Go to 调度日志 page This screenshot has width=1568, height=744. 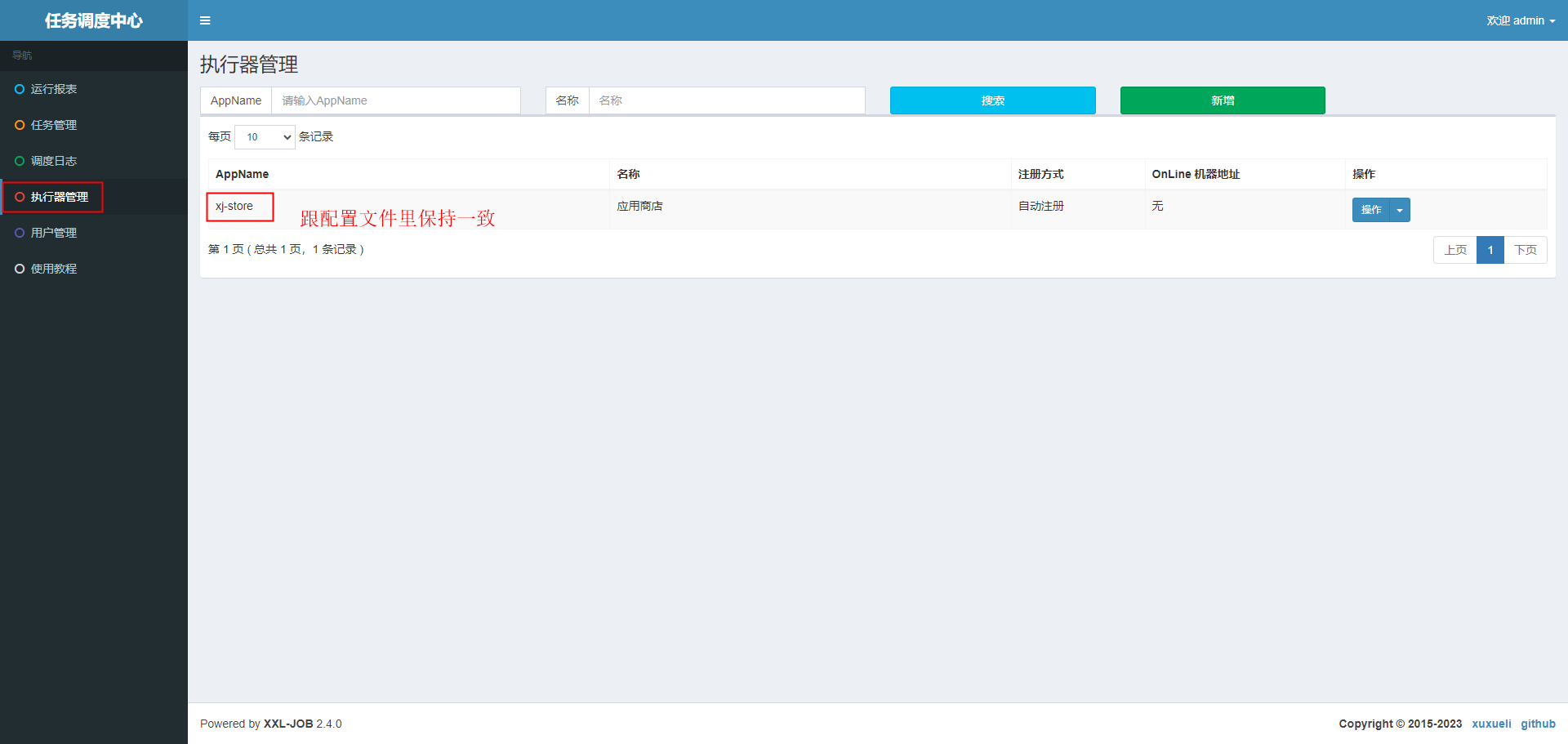click(x=94, y=161)
